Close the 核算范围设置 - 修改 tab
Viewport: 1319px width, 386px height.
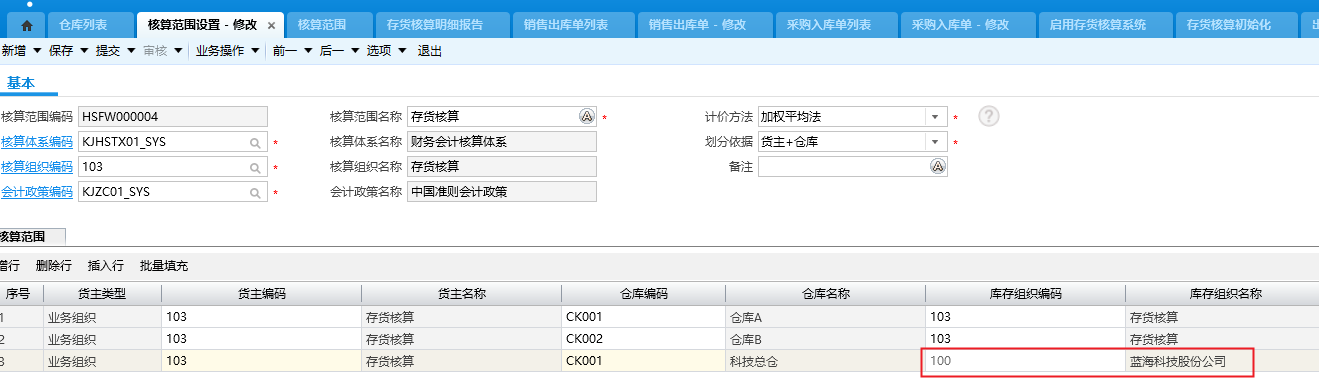(272, 25)
